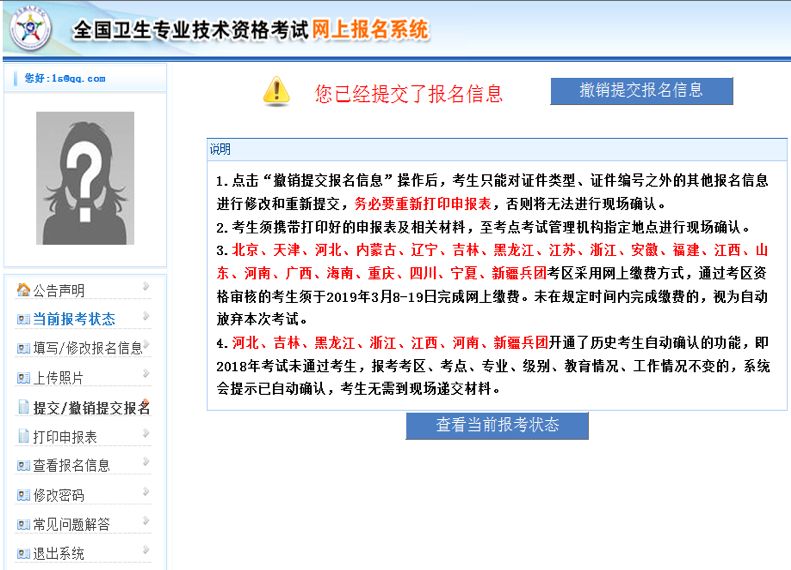
Task: Click the 撤销提交报名信息 button
Action: (641, 91)
